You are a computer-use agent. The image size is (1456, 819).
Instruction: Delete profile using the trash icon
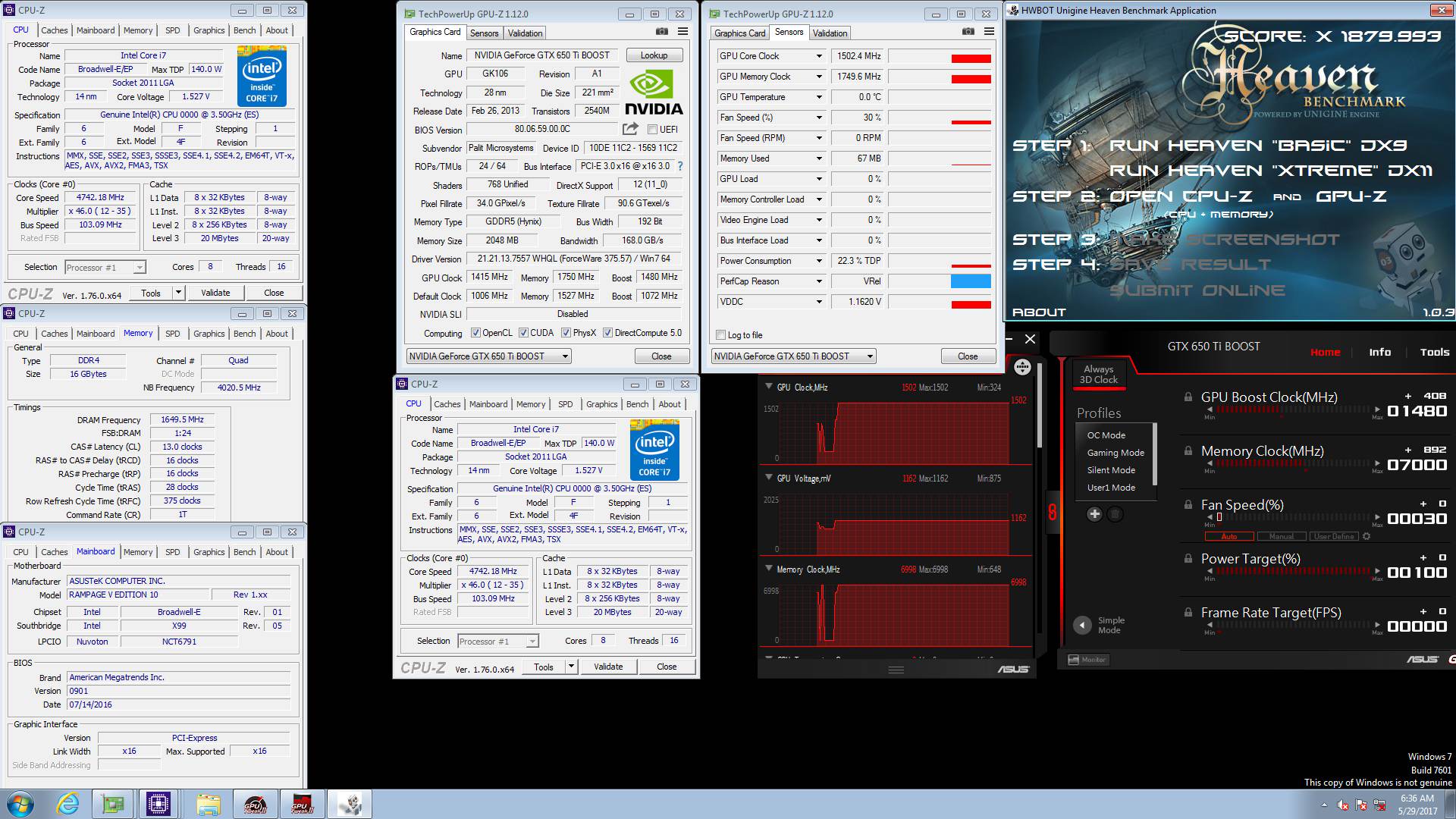[1115, 514]
